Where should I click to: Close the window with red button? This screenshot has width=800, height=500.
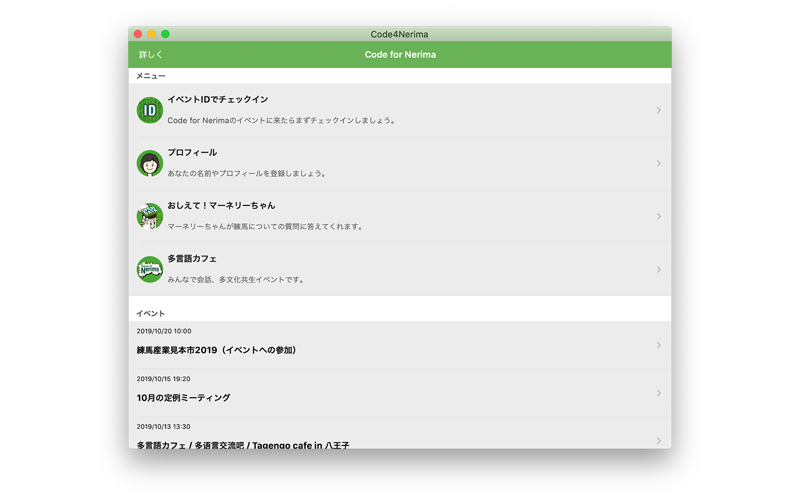tap(138, 34)
